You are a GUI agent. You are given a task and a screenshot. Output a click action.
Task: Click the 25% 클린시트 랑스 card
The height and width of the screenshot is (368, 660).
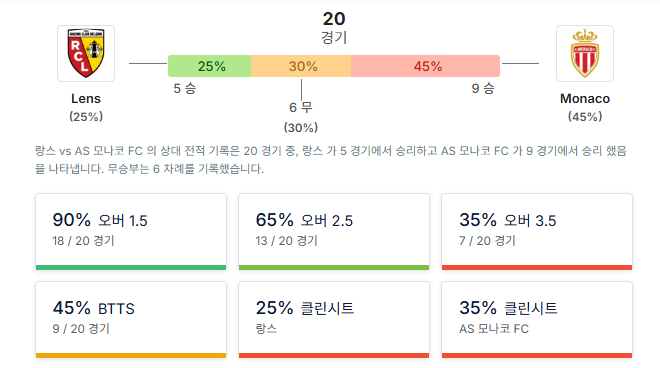click(334, 320)
